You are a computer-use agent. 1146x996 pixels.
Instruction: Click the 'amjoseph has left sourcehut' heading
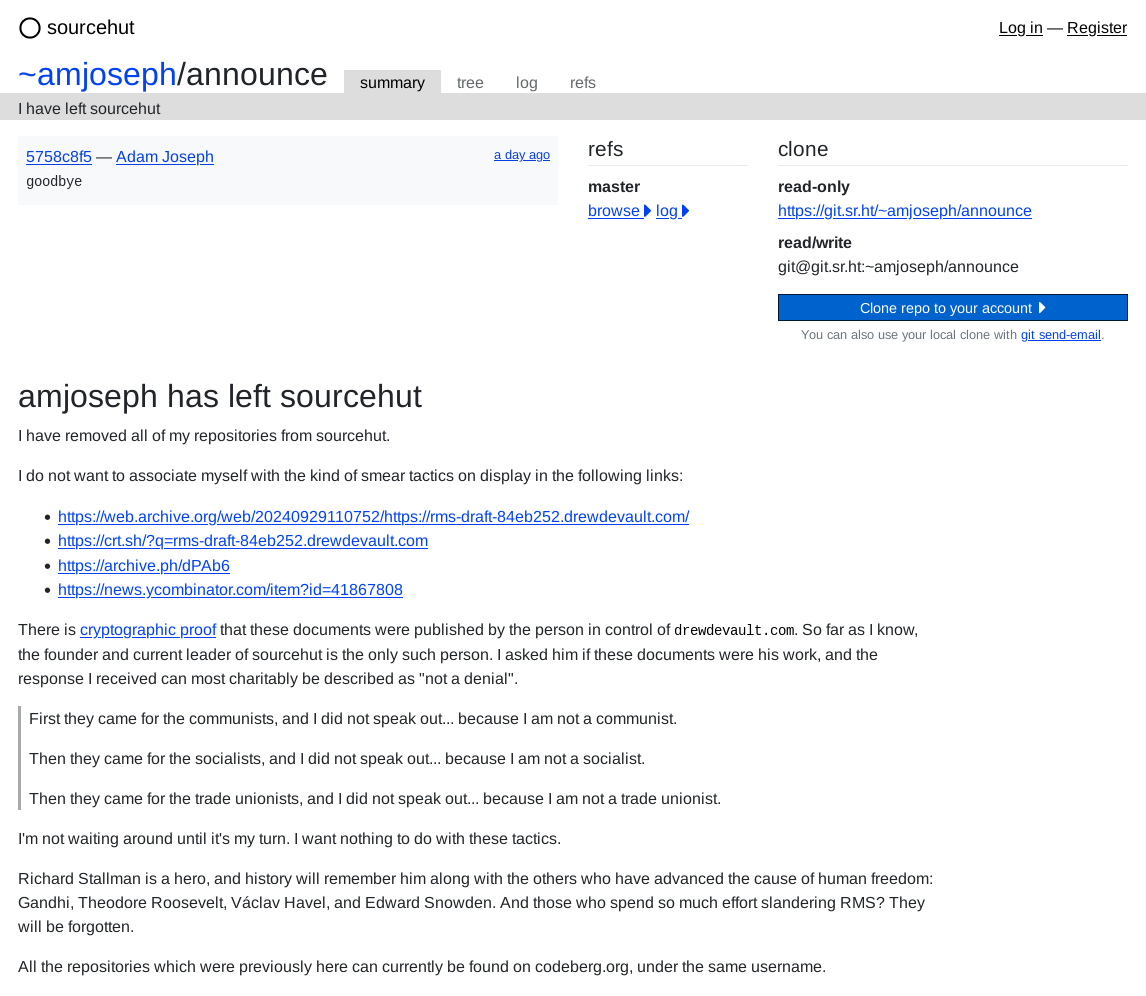click(x=220, y=396)
